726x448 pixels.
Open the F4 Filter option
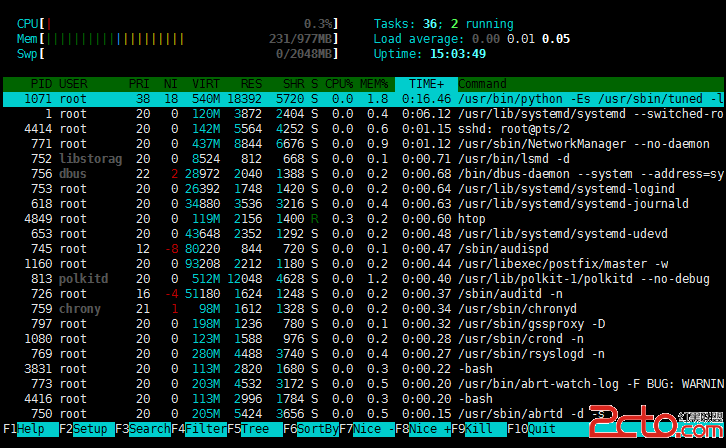coord(199,429)
